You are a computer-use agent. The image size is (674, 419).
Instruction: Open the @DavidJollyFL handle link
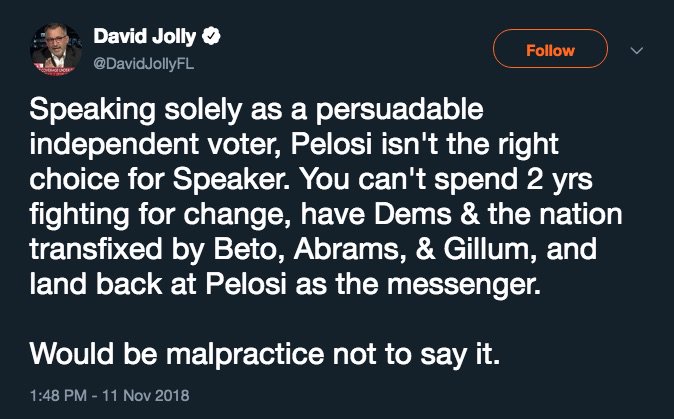point(141,61)
